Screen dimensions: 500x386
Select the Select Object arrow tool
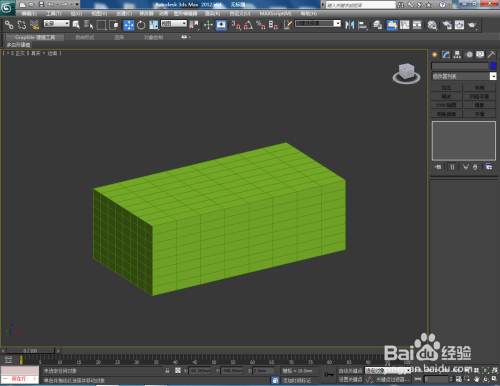(76, 25)
